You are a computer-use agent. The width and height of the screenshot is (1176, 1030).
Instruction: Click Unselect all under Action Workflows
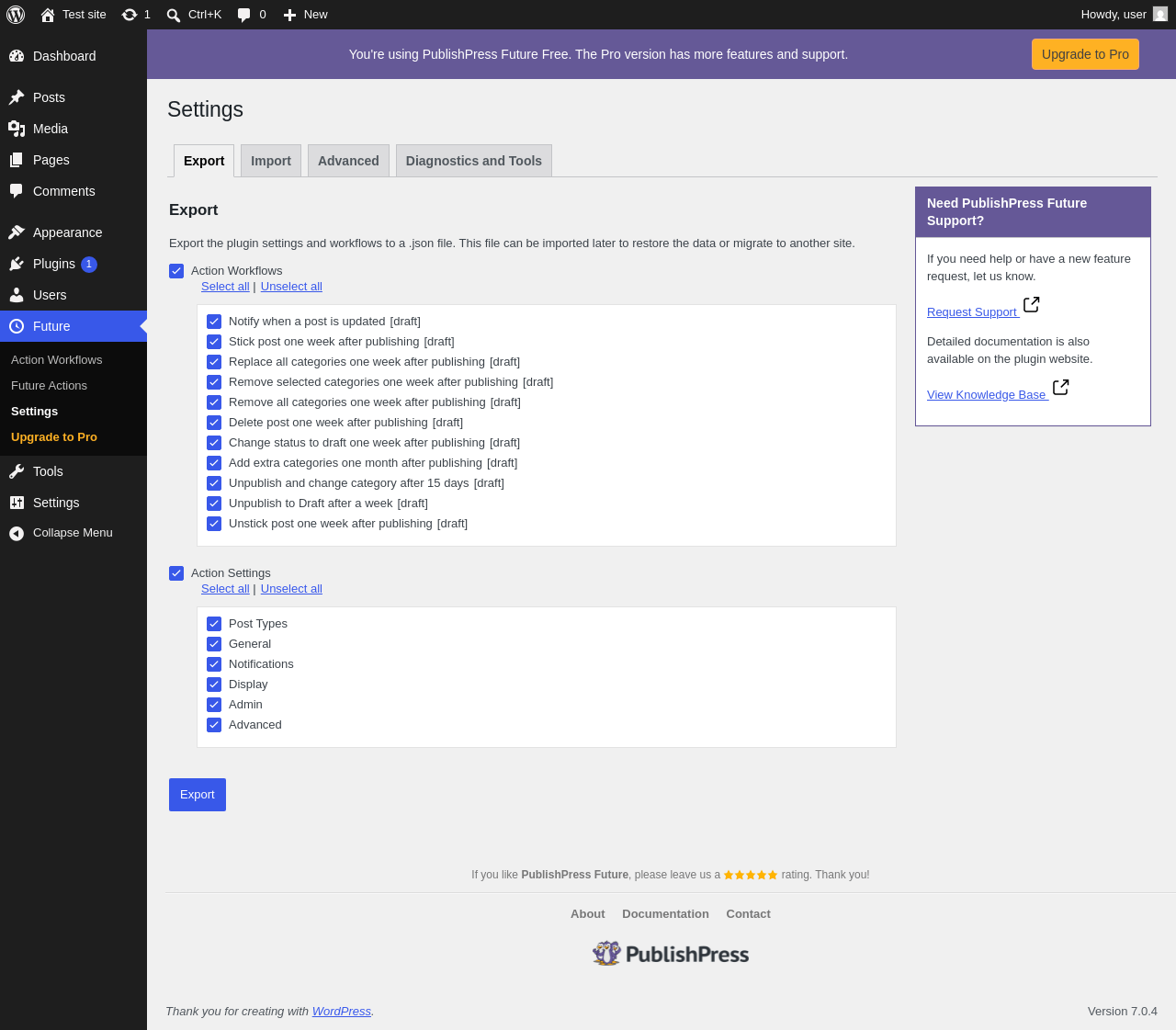click(x=291, y=287)
